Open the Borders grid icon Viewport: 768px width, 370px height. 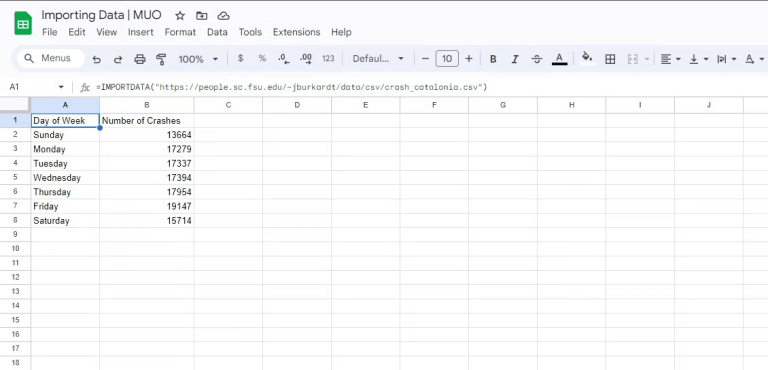point(610,59)
